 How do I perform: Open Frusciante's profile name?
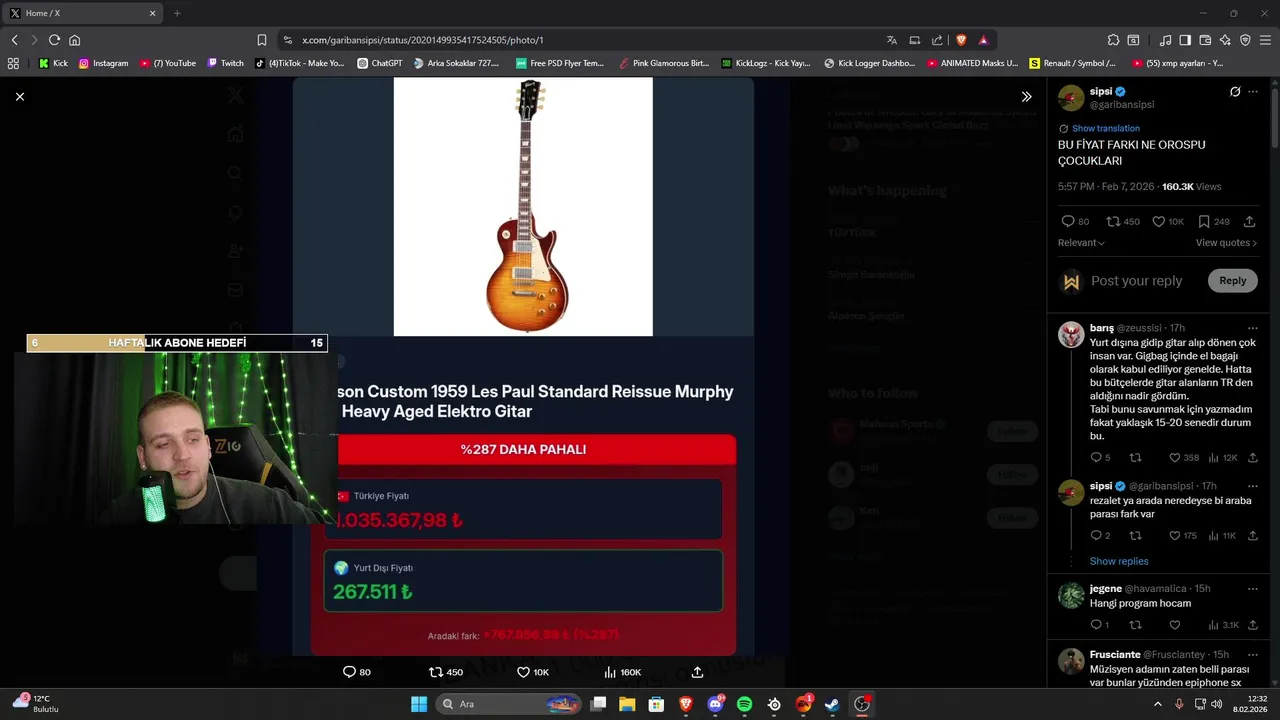(1115, 655)
